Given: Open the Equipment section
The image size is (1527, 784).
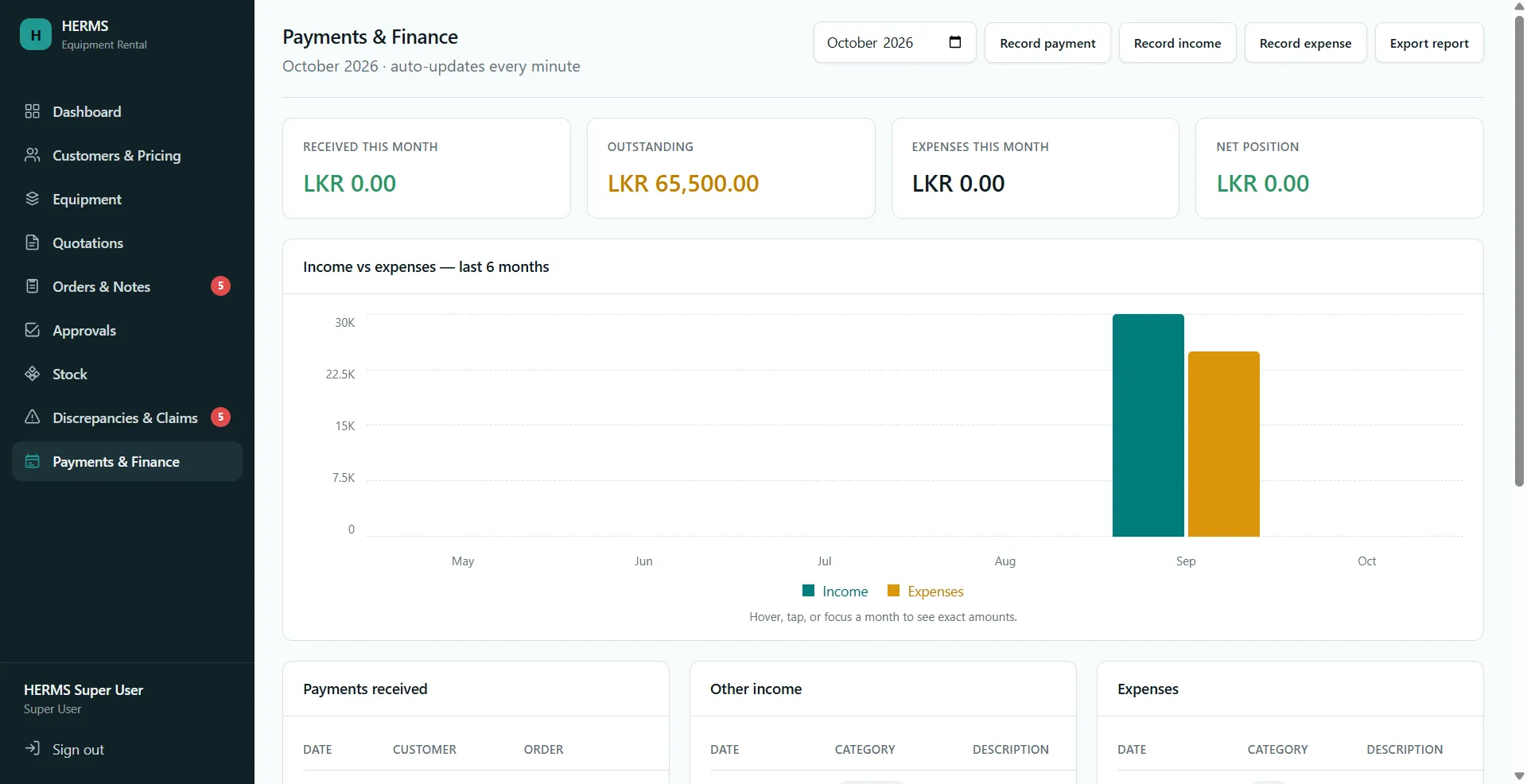Looking at the screenshot, I should (x=127, y=199).
